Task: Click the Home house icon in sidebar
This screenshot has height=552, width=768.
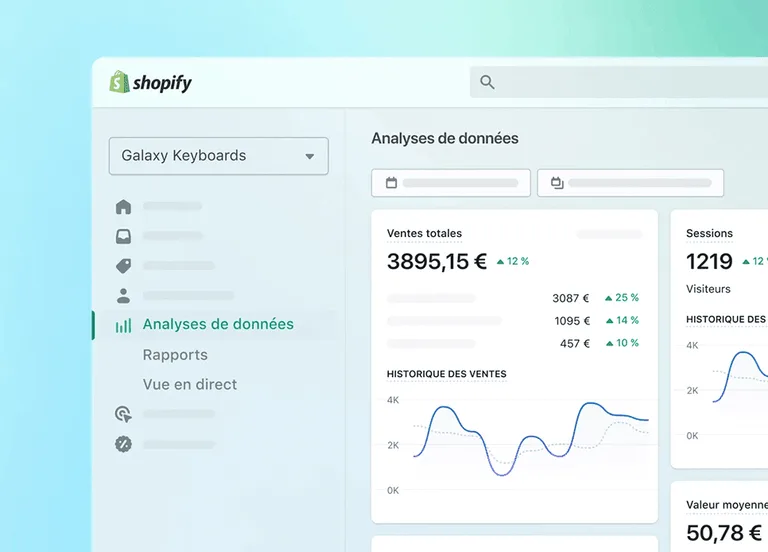Action: pyautogui.click(x=123, y=207)
